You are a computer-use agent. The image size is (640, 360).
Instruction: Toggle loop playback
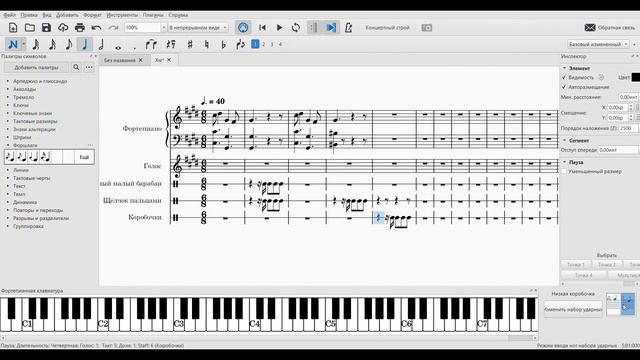point(296,28)
